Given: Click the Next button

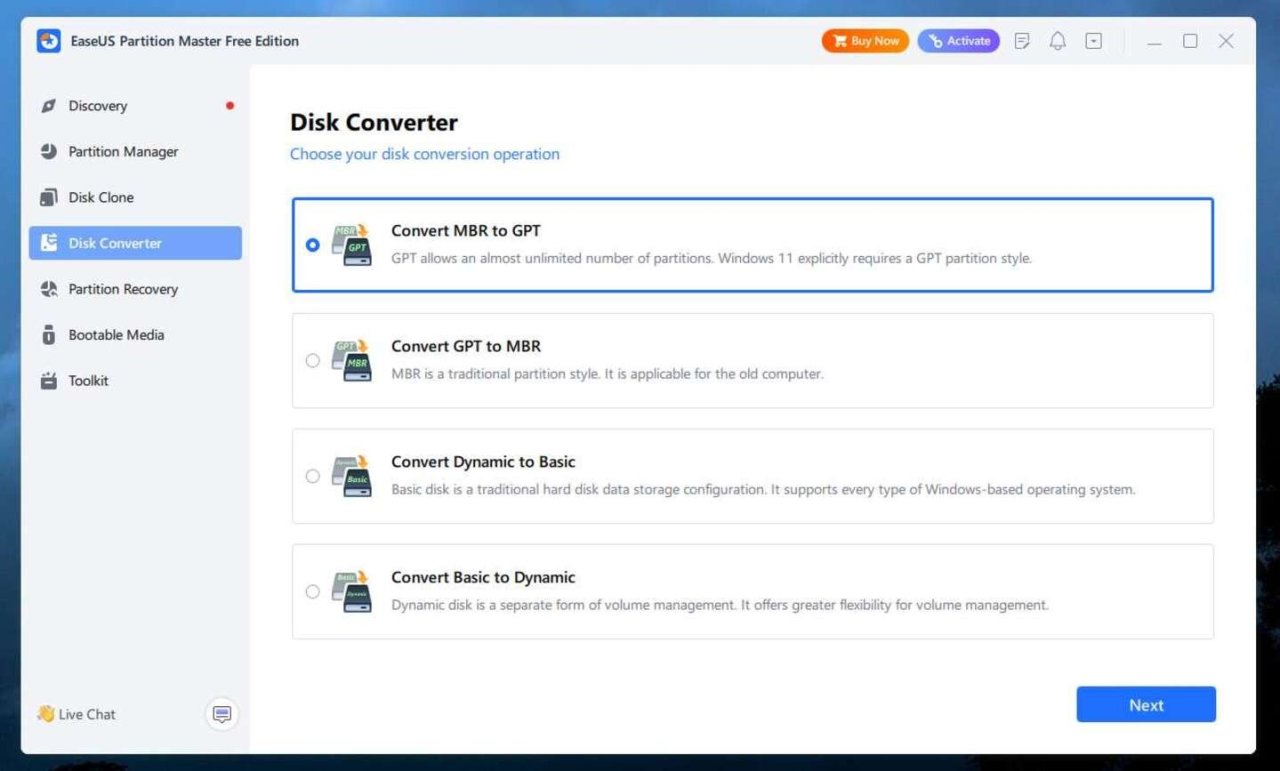Looking at the screenshot, I should pos(1145,705).
